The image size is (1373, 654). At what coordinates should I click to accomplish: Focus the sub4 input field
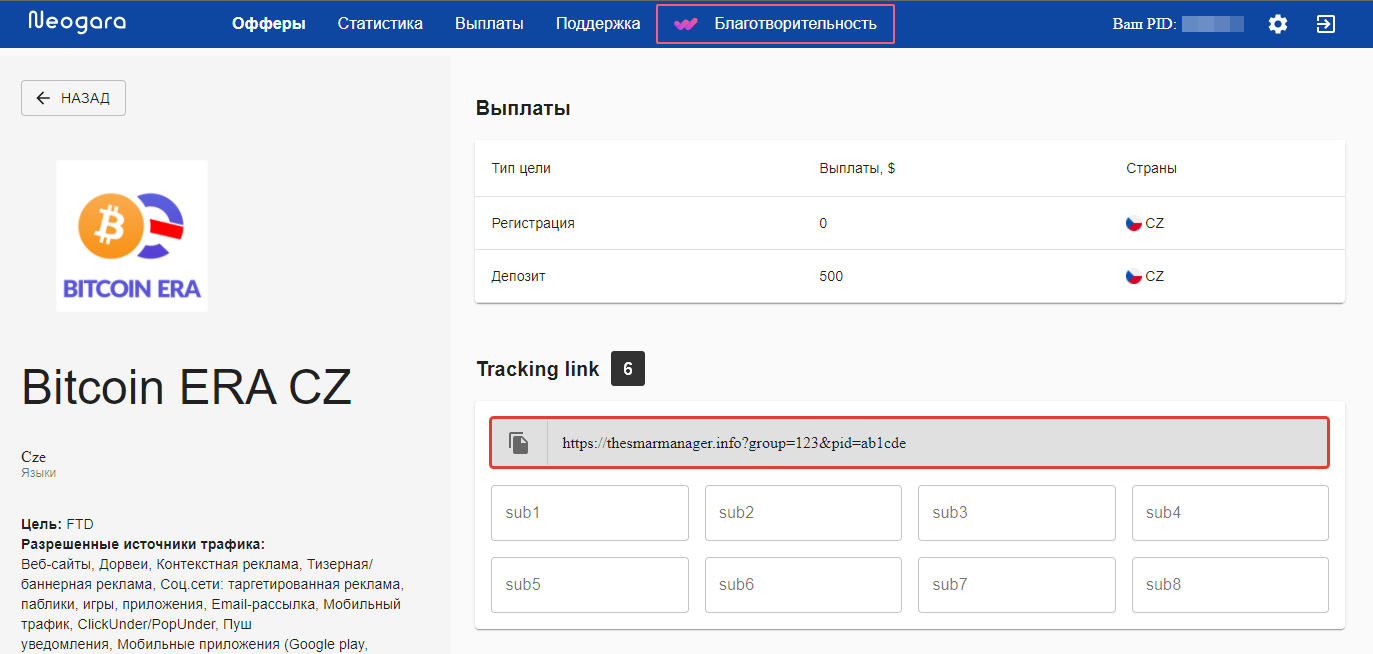pos(1230,513)
